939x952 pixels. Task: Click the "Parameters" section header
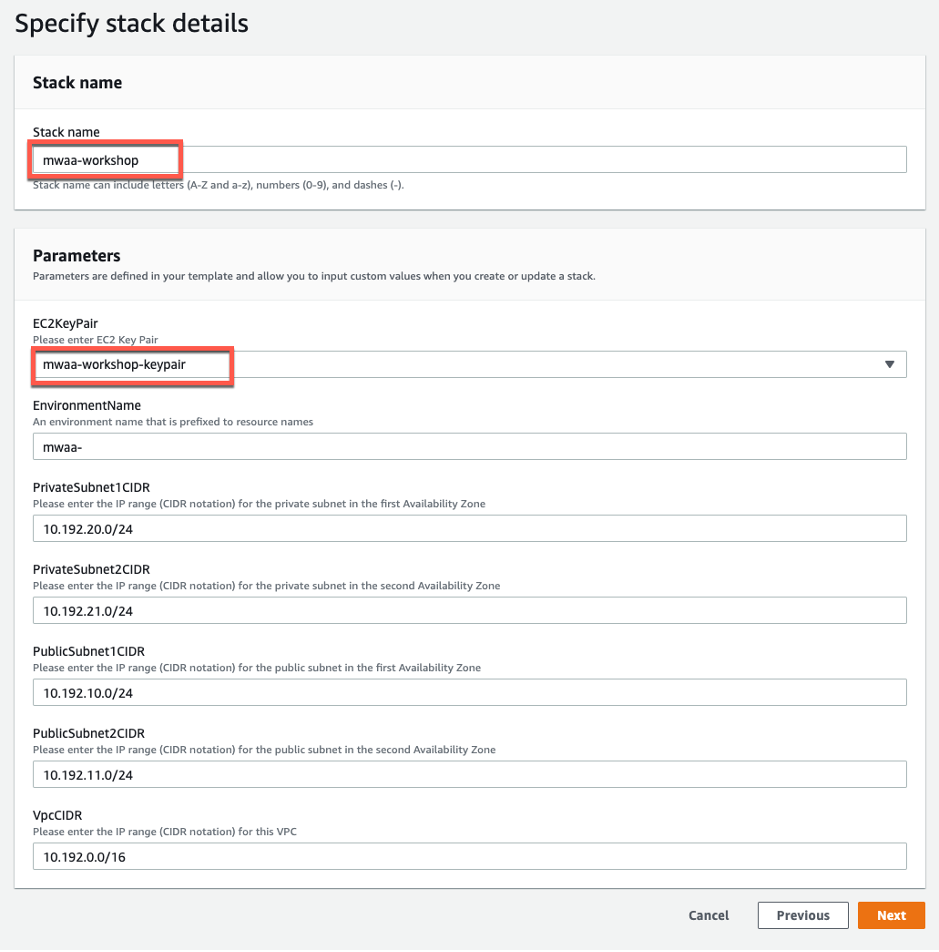[77, 256]
